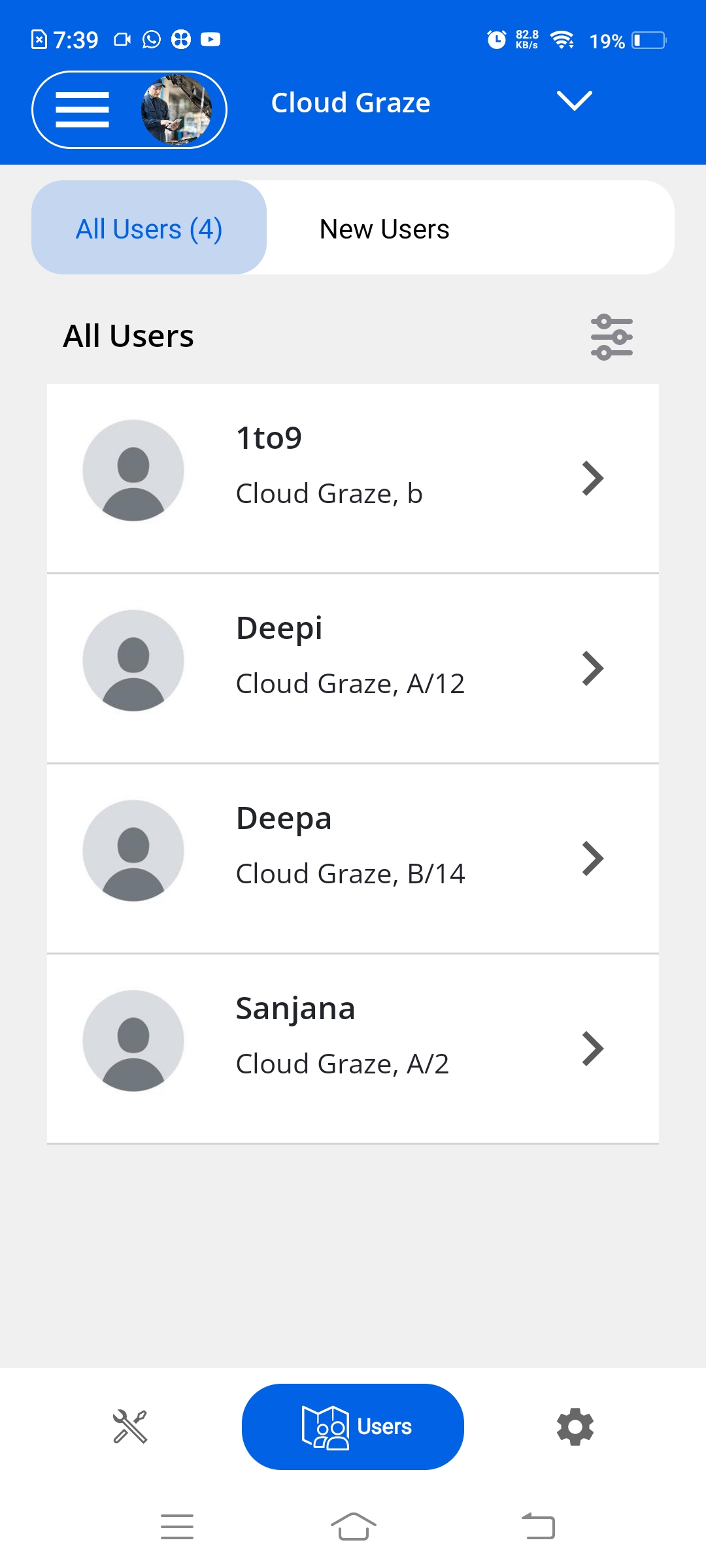Tap Sanjana's avatar icon
706x1568 pixels.
(x=133, y=1041)
